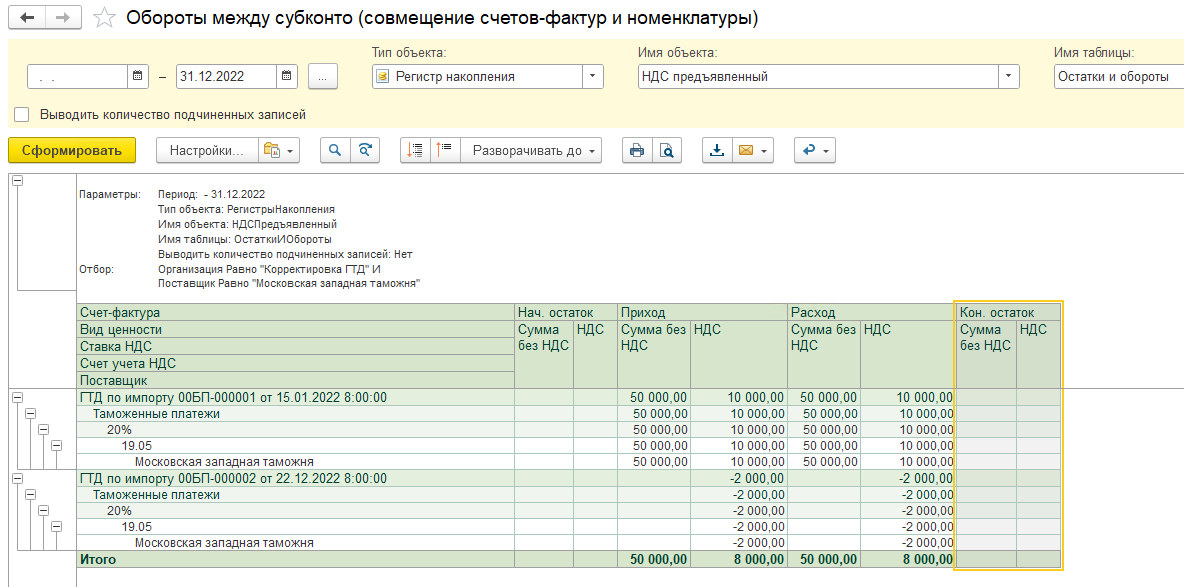Open the Send by email envelope dropdown
Viewport: 1184px width, 587px height.
click(x=753, y=150)
